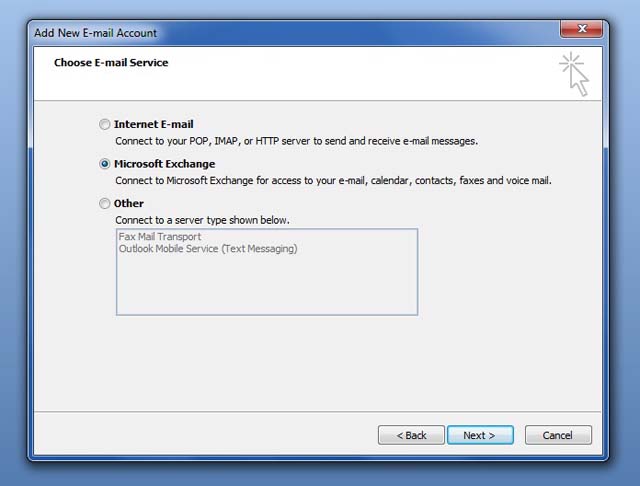
Task: Choose Fax Mail Transport in the list
Action: coord(160,236)
